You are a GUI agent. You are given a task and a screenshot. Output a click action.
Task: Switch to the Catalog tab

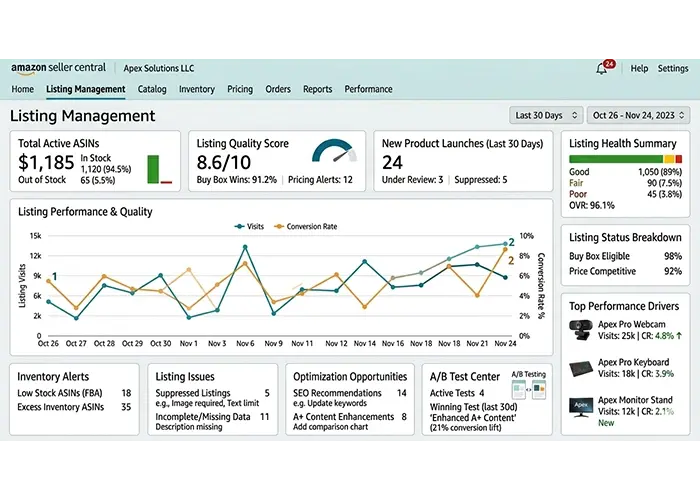(x=152, y=89)
